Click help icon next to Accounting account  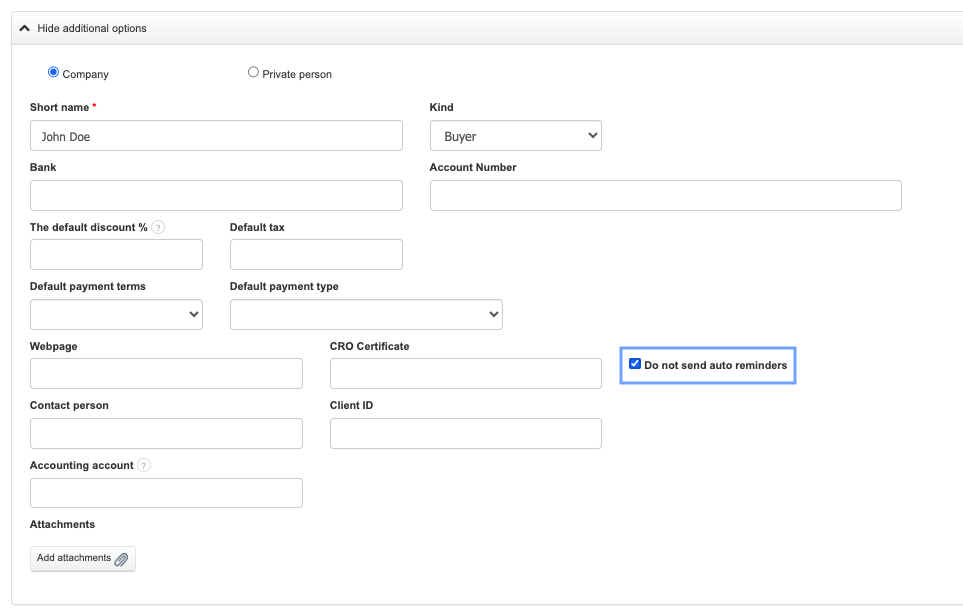coord(144,465)
